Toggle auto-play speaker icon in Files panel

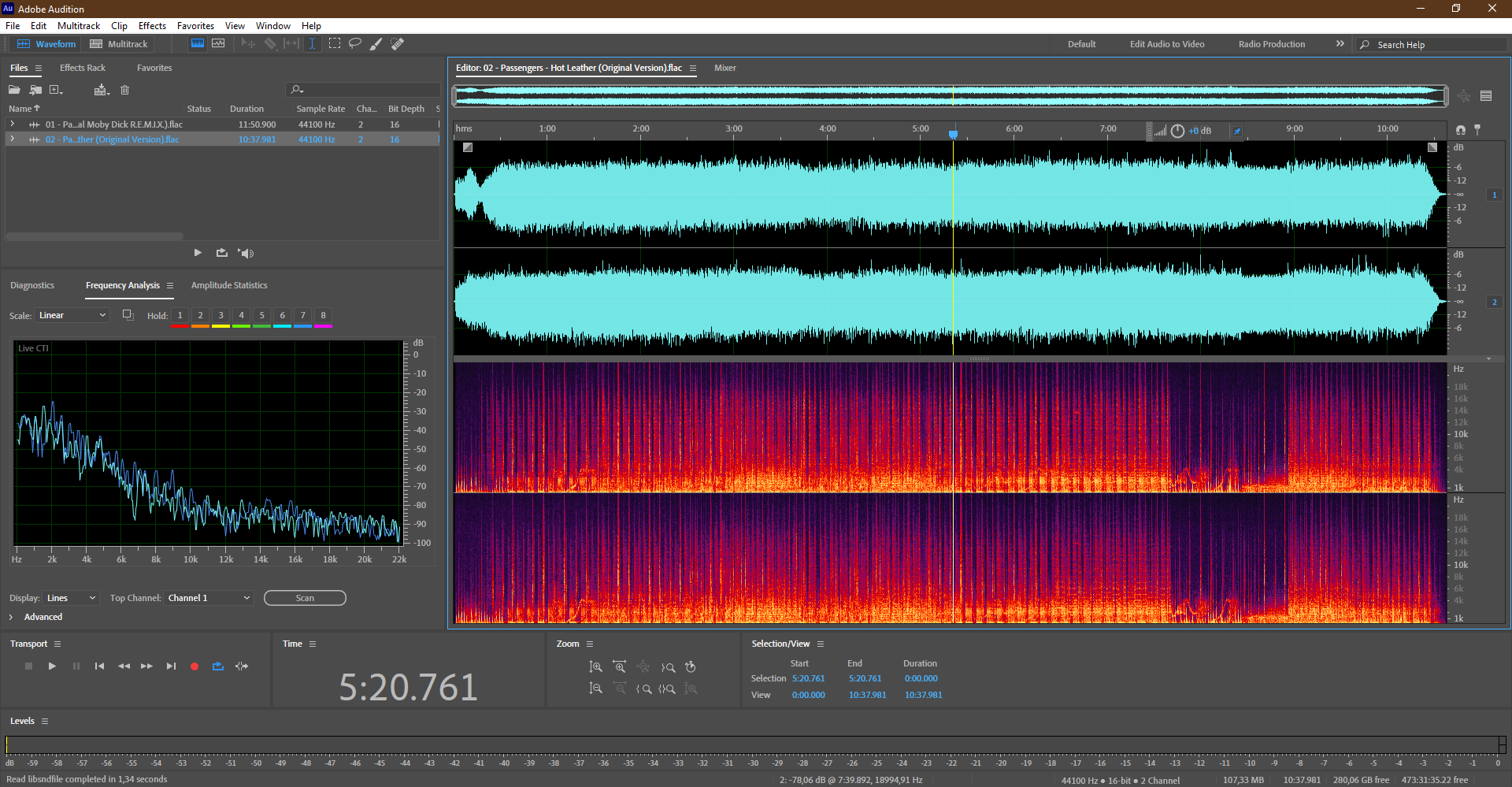tap(246, 253)
